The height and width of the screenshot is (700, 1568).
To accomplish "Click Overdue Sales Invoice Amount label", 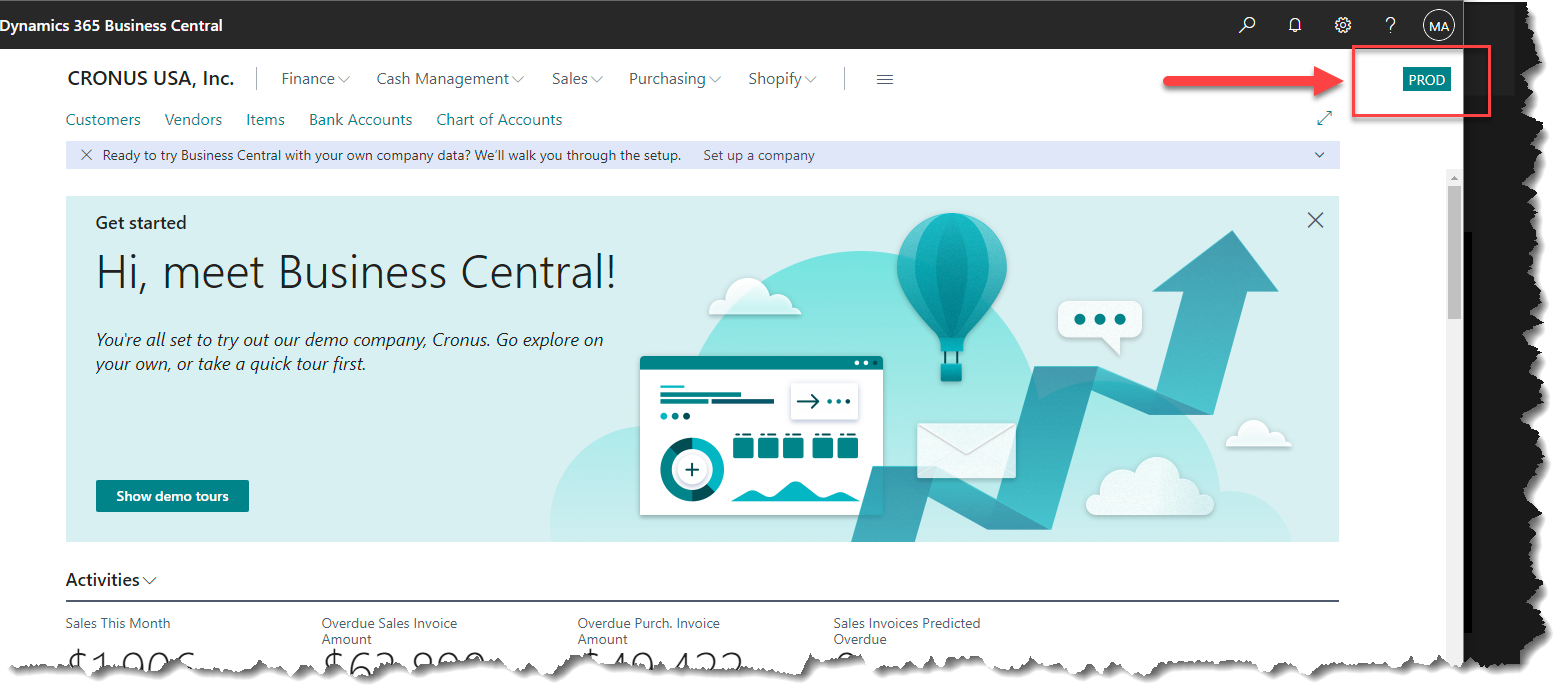I will pos(389,631).
